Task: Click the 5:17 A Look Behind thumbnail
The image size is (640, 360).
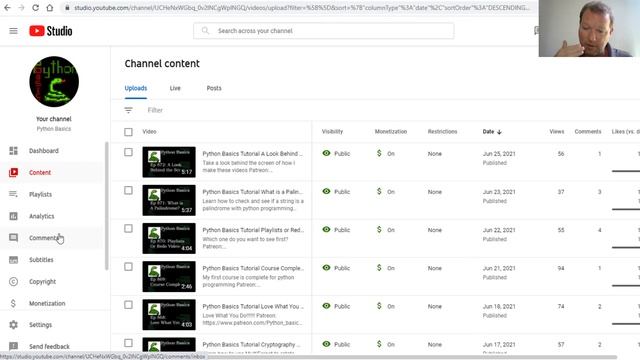Action: click(x=169, y=162)
